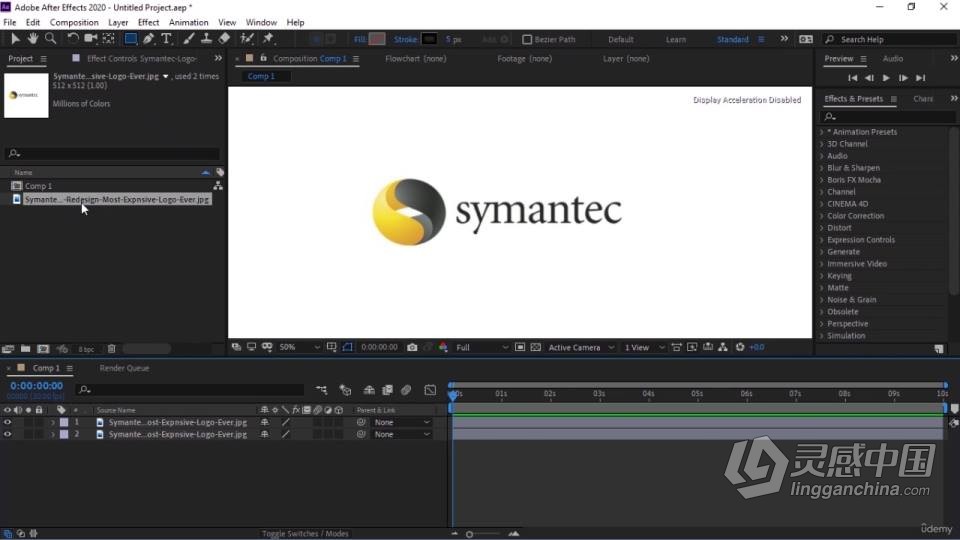This screenshot has height=540, width=960.
Task: Switch to Effect Controls tab
Action: click(x=142, y=59)
